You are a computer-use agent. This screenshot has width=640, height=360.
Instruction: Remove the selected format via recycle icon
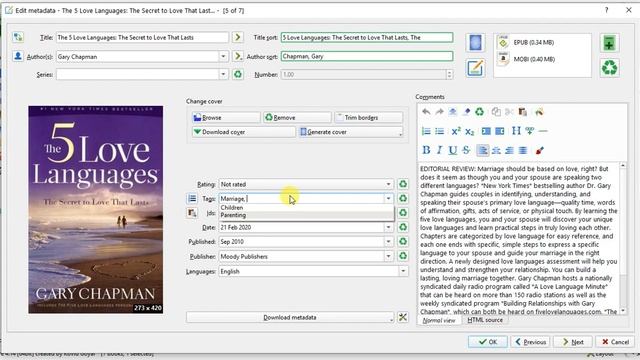click(x=609, y=68)
